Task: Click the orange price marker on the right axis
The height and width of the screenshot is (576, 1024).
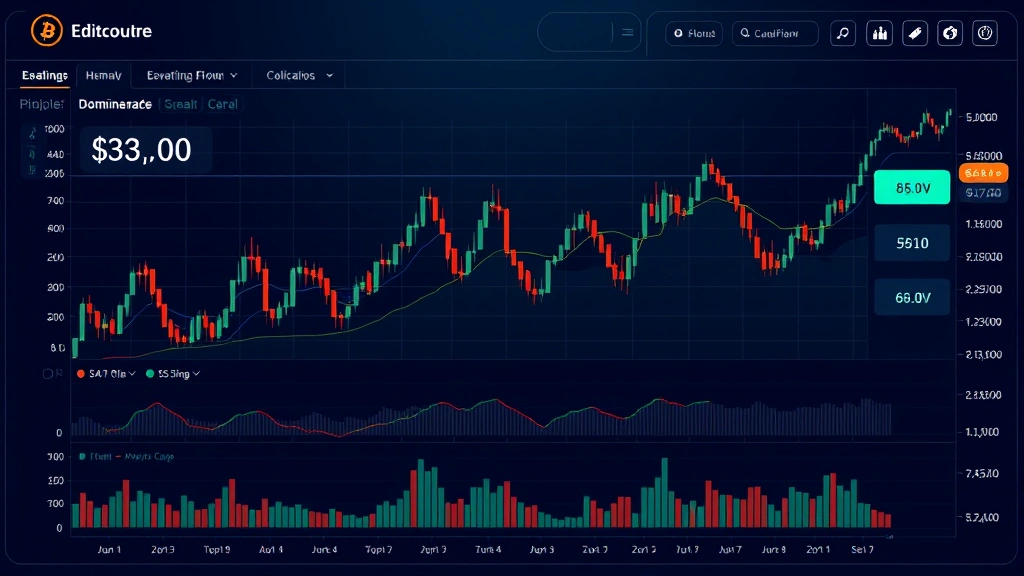Action: coord(983,172)
